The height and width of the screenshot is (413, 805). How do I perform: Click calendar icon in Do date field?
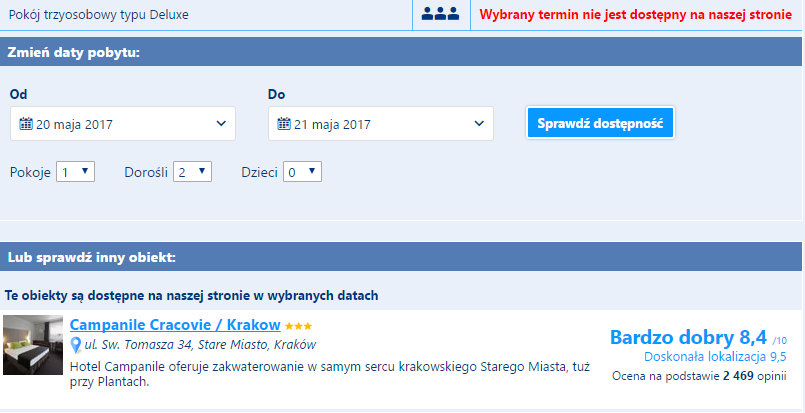(284, 124)
